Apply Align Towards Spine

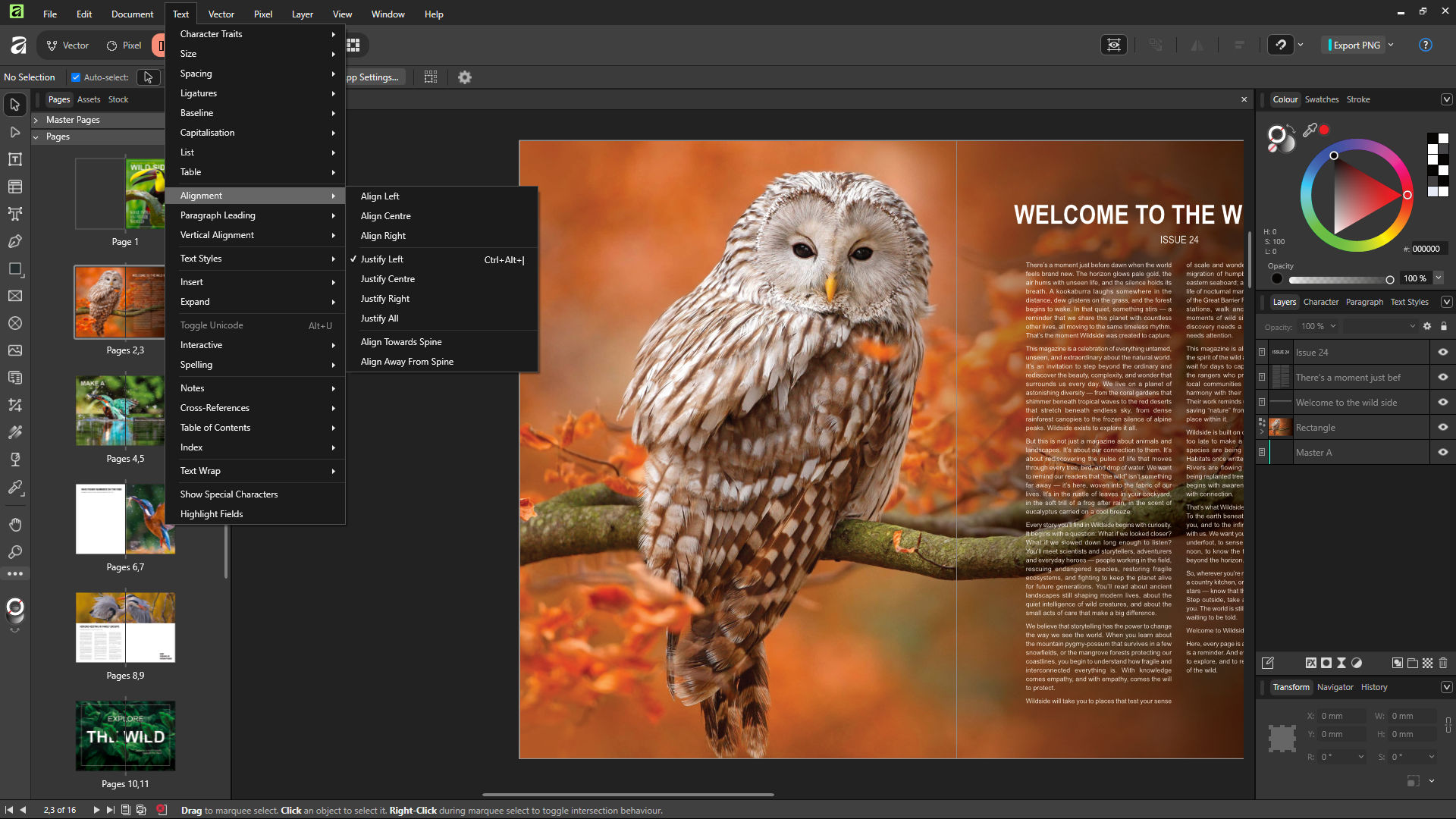(x=400, y=341)
